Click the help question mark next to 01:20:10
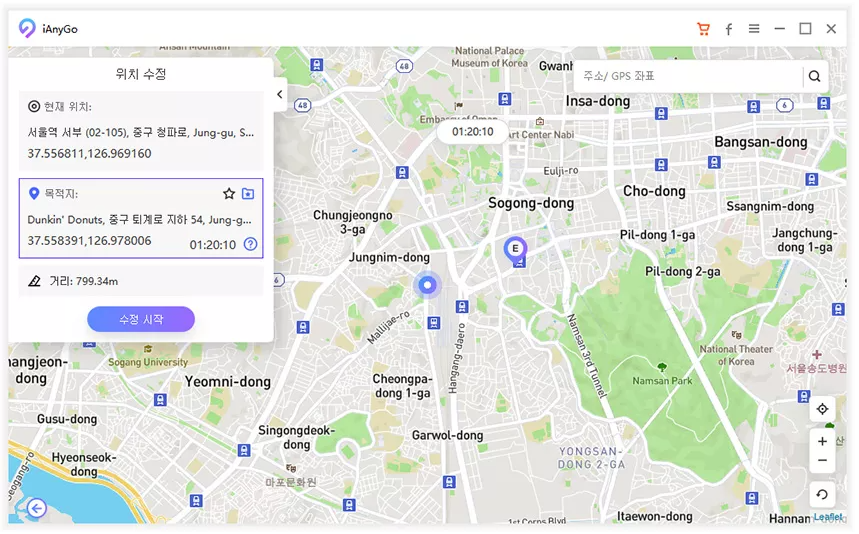 tap(250, 244)
